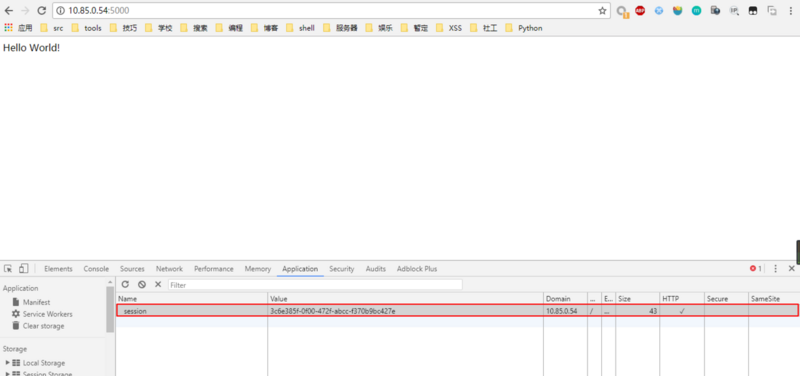Screen dimensions: 800x376
Task: Click the server-with-globe extension icon
Action: (x=715, y=11)
